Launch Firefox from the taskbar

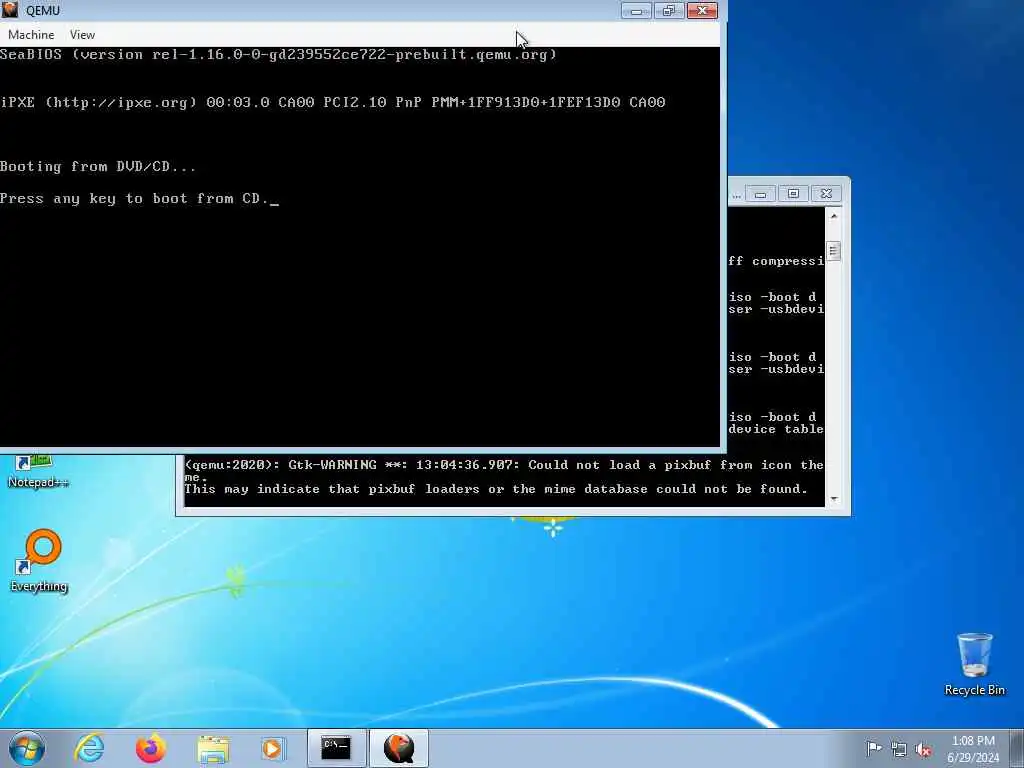pos(151,748)
